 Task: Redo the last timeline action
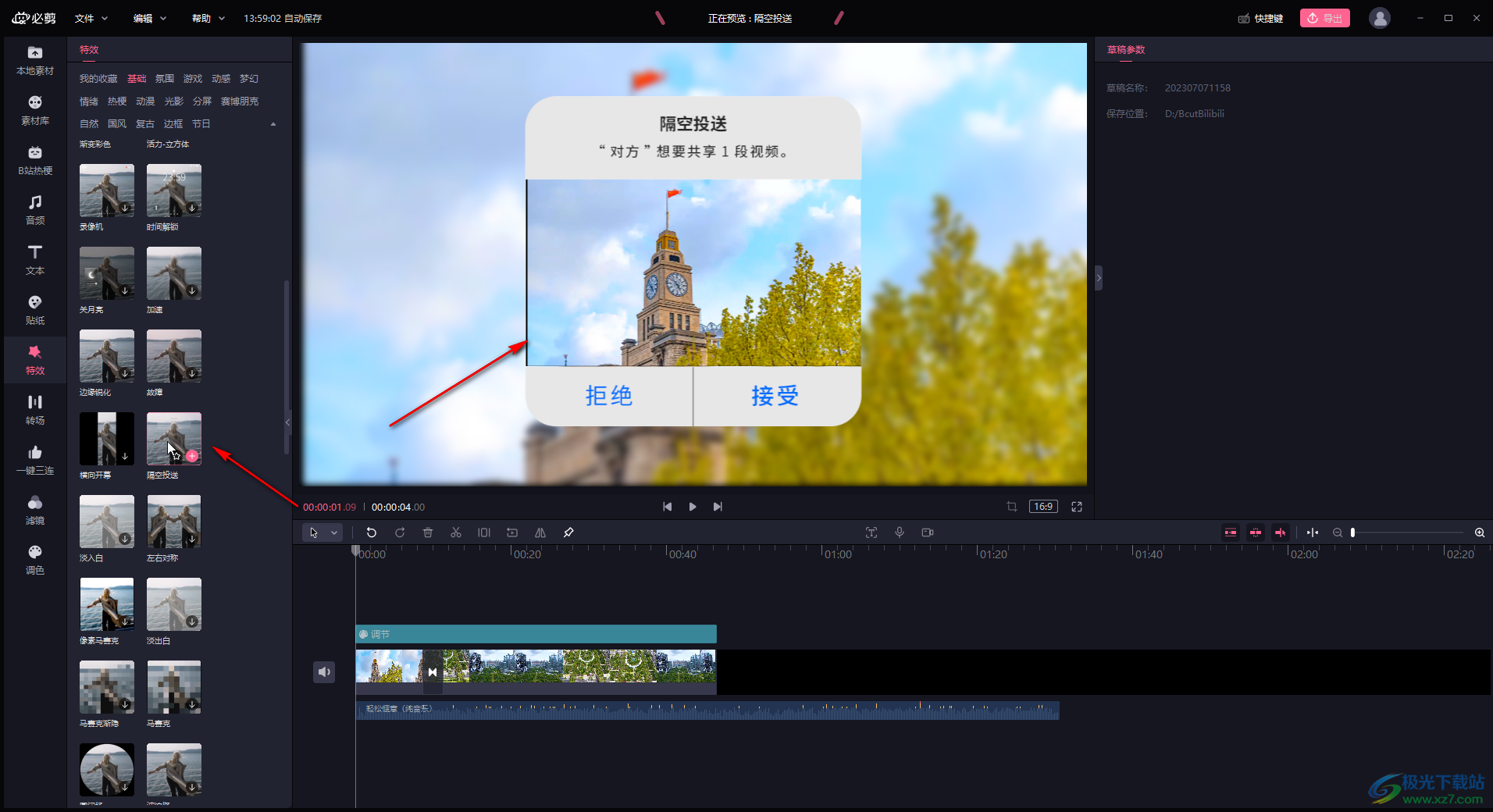(x=400, y=532)
